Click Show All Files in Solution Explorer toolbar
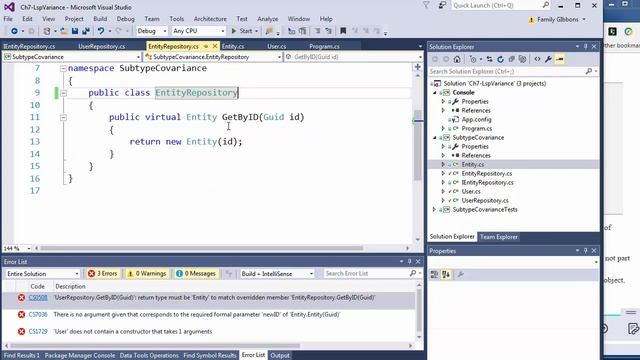Viewport: 640px width, 360px height. [x=522, y=59]
